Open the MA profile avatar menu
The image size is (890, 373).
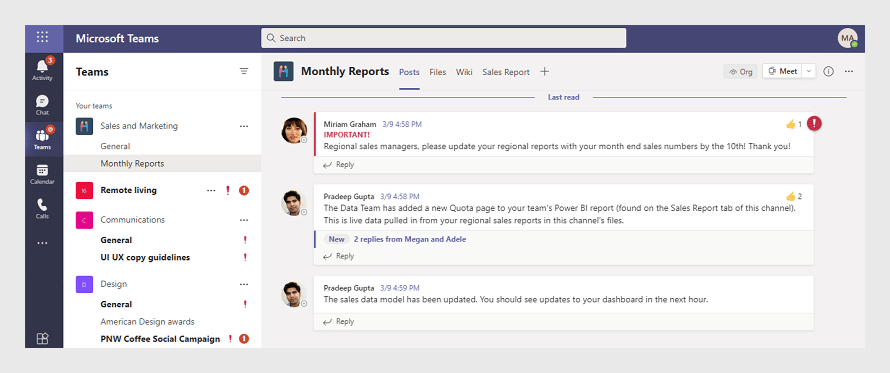click(848, 38)
